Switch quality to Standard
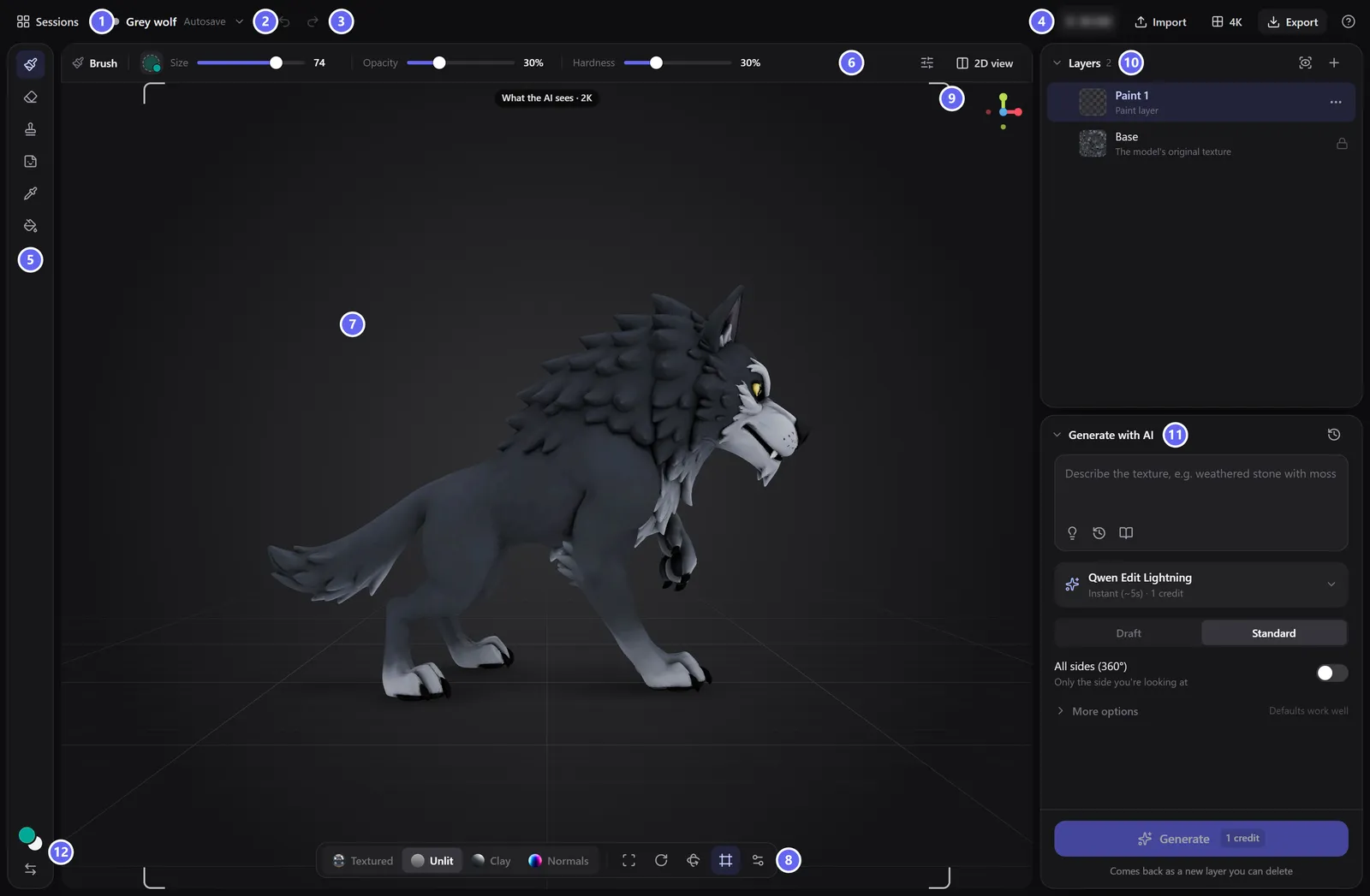Image resolution: width=1370 pixels, height=896 pixels. coord(1274,633)
